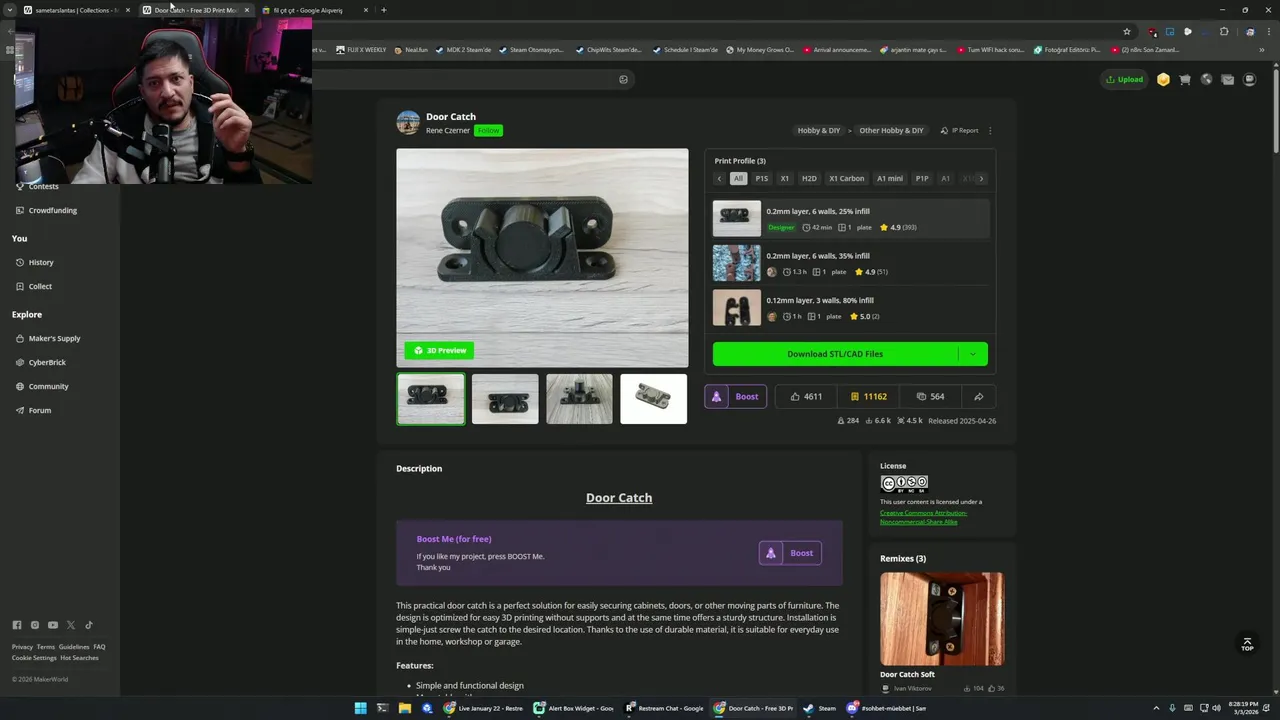Select the A1 mini printer filter
This screenshot has width=1280, height=720.
890,179
